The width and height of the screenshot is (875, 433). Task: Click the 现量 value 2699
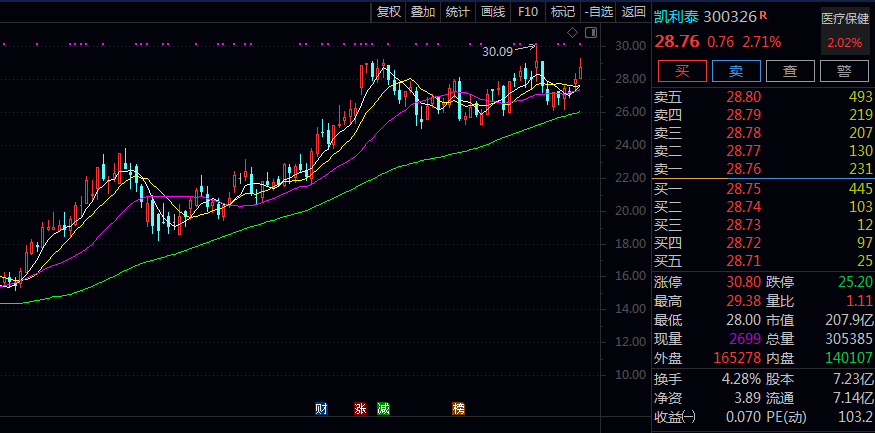(x=746, y=339)
